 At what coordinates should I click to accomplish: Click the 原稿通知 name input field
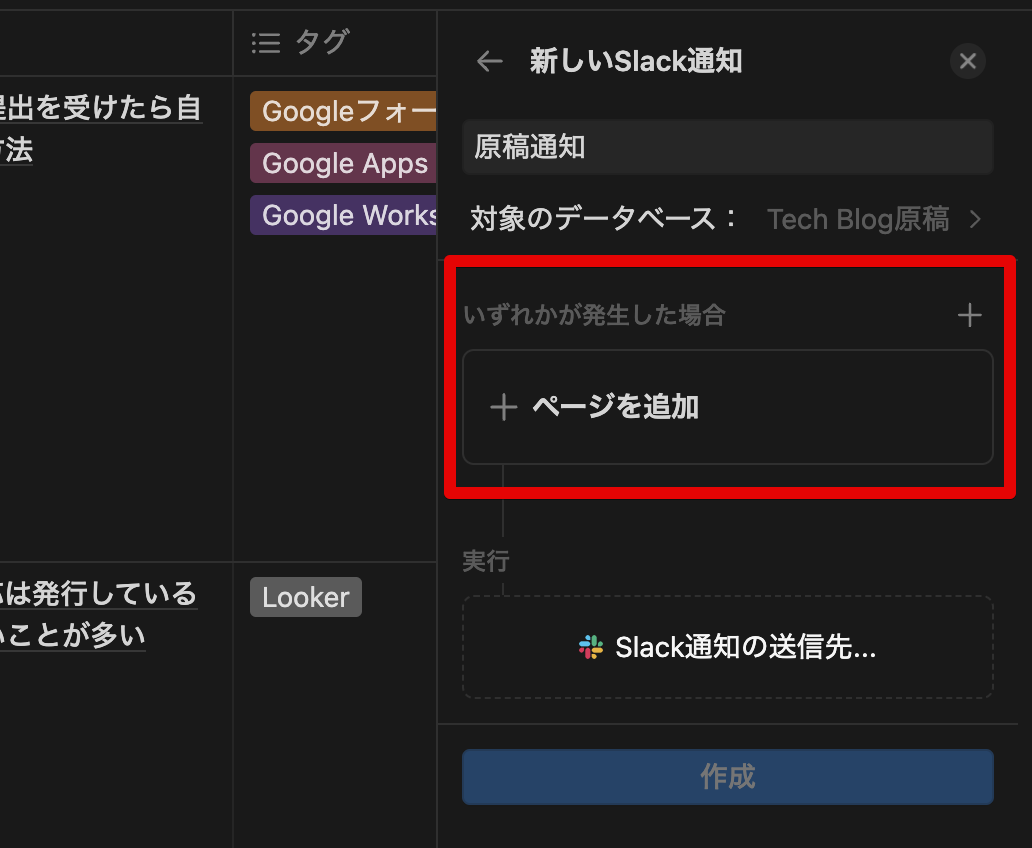(x=727, y=147)
